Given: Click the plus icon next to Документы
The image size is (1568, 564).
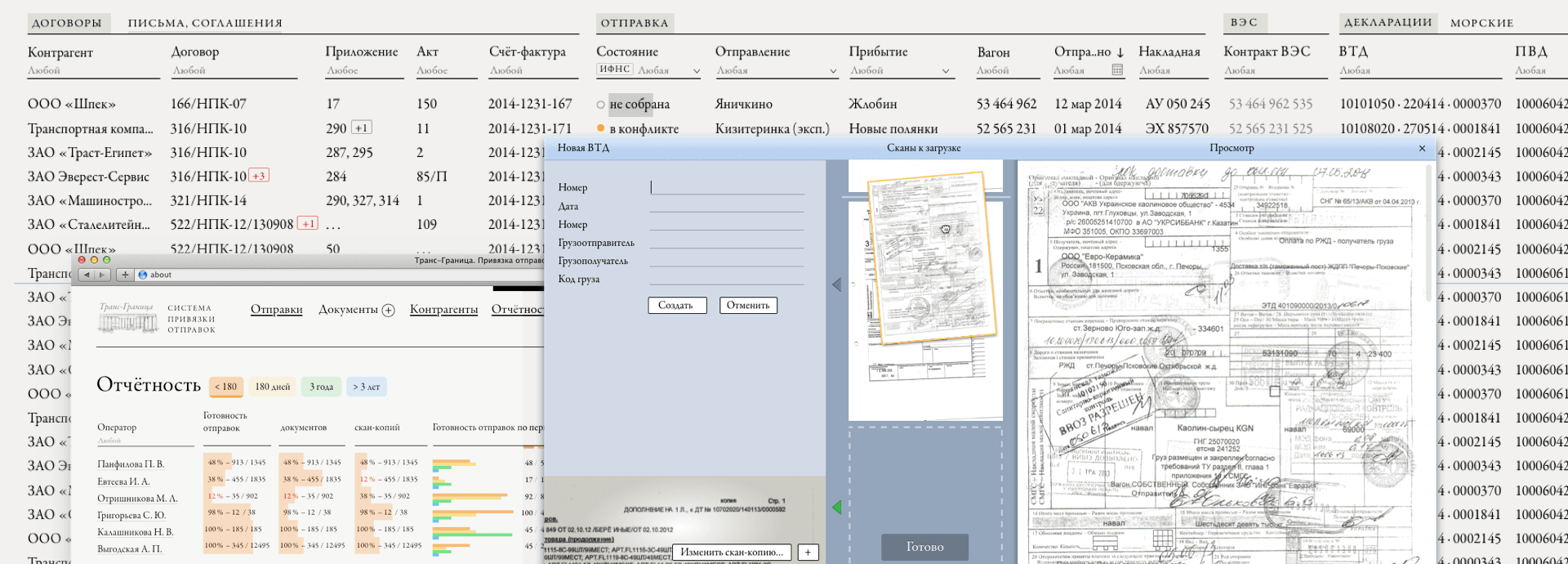Looking at the screenshot, I should [389, 310].
